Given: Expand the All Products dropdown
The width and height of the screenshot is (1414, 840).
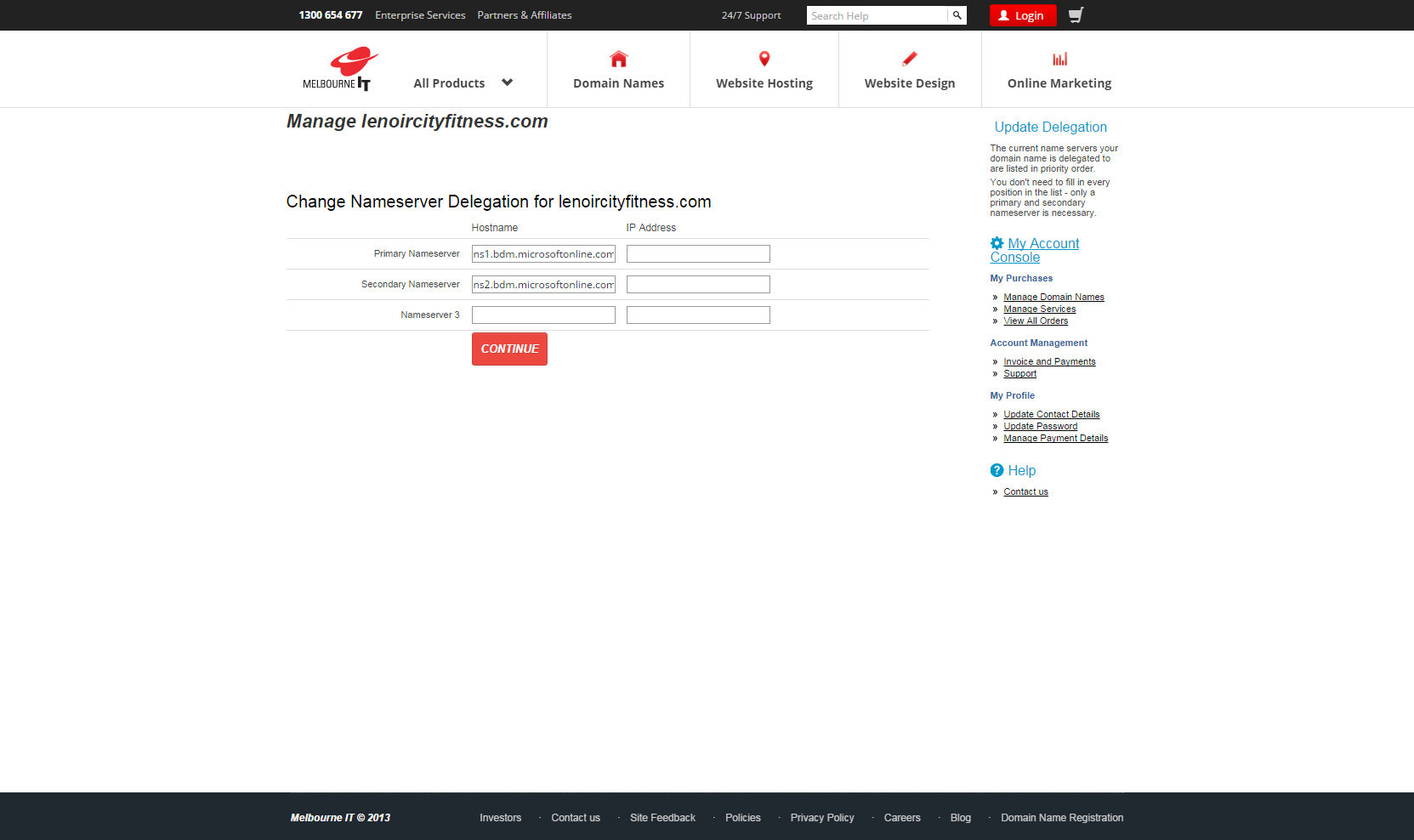Looking at the screenshot, I should [463, 83].
